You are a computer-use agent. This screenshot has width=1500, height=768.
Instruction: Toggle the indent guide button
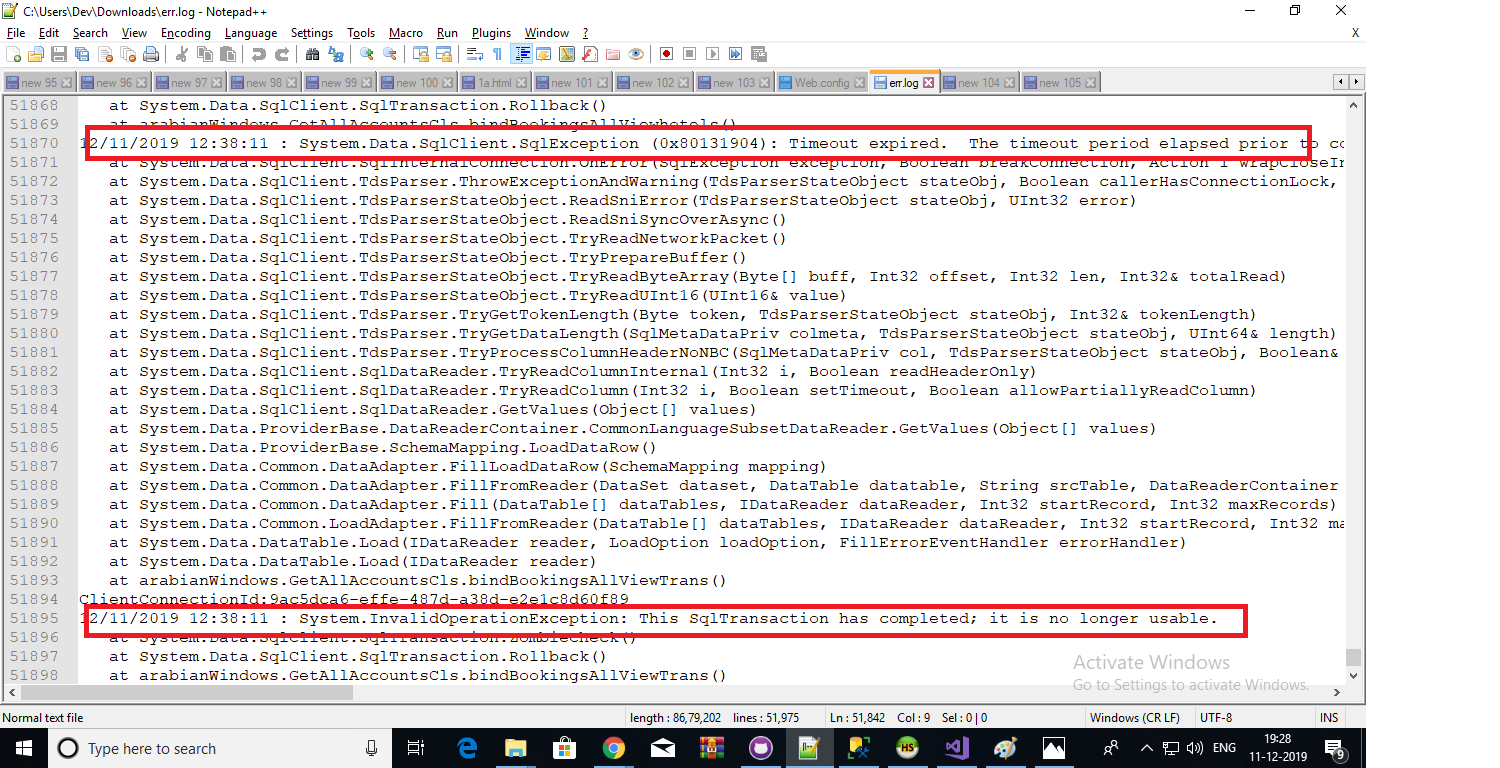[521, 54]
